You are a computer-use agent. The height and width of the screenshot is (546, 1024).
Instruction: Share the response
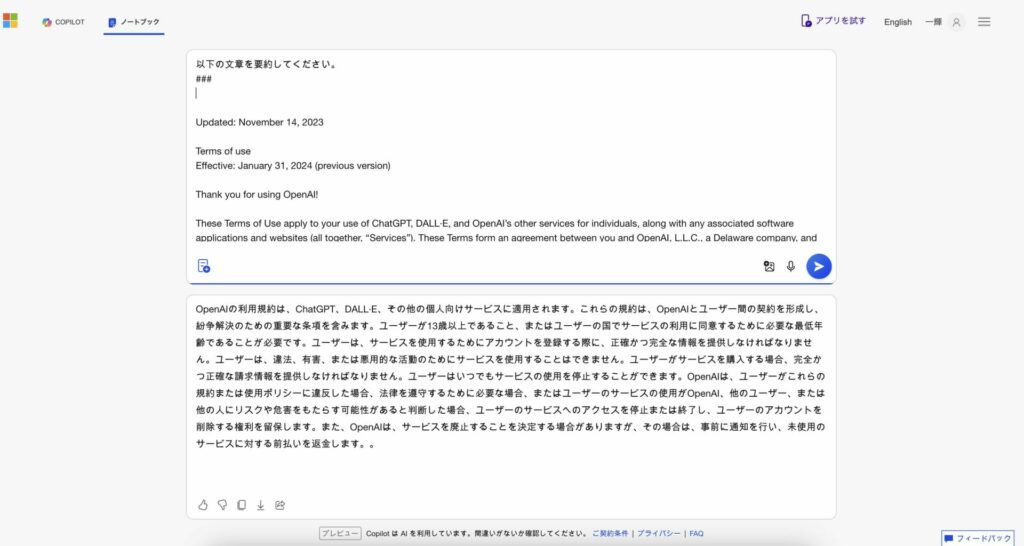280,505
